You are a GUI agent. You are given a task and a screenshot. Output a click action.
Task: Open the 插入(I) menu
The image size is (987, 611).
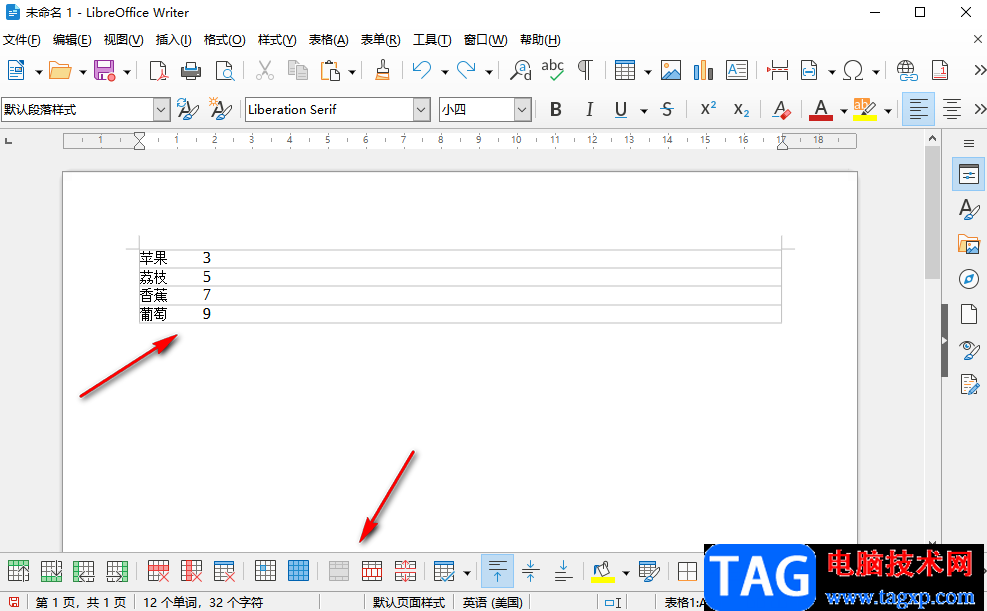[x=173, y=40]
